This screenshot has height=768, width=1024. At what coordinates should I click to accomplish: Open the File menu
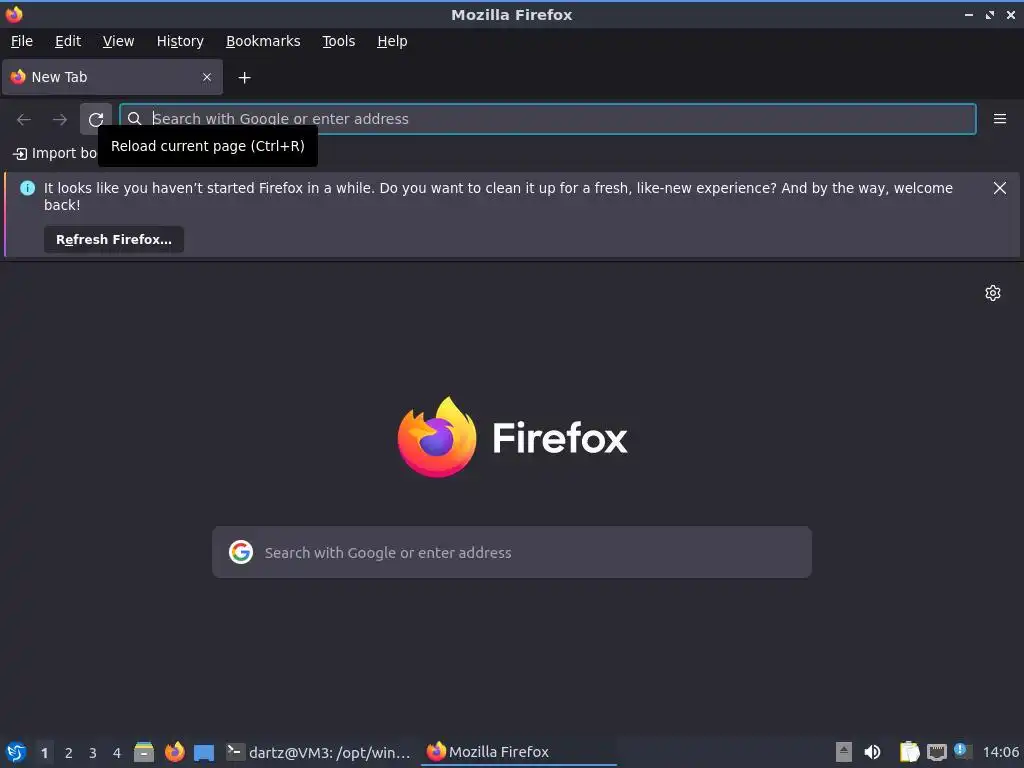tap(22, 41)
